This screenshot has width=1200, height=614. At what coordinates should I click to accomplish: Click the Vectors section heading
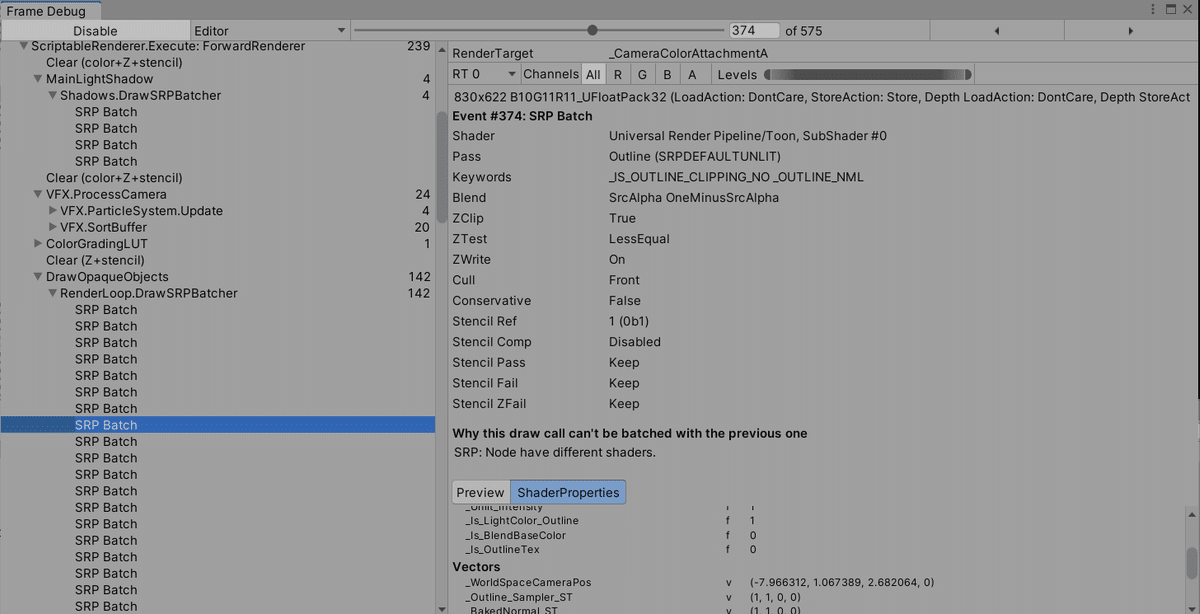pyautogui.click(x=477, y=567)
